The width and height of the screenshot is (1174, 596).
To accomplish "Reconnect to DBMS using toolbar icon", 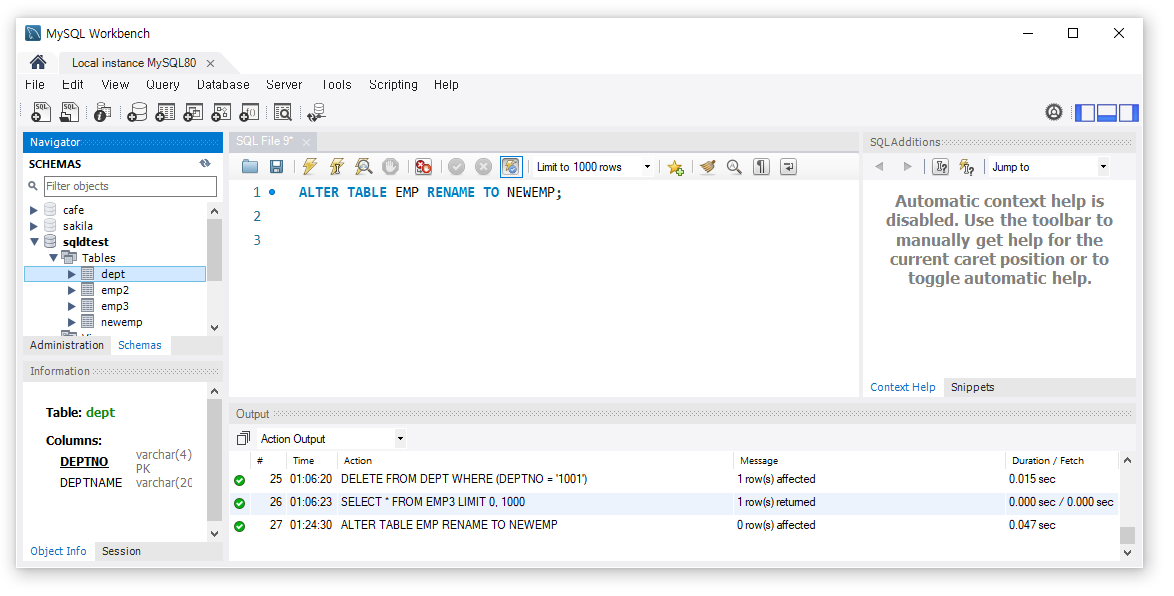I will pyautogui.click(x=316, y=112).
